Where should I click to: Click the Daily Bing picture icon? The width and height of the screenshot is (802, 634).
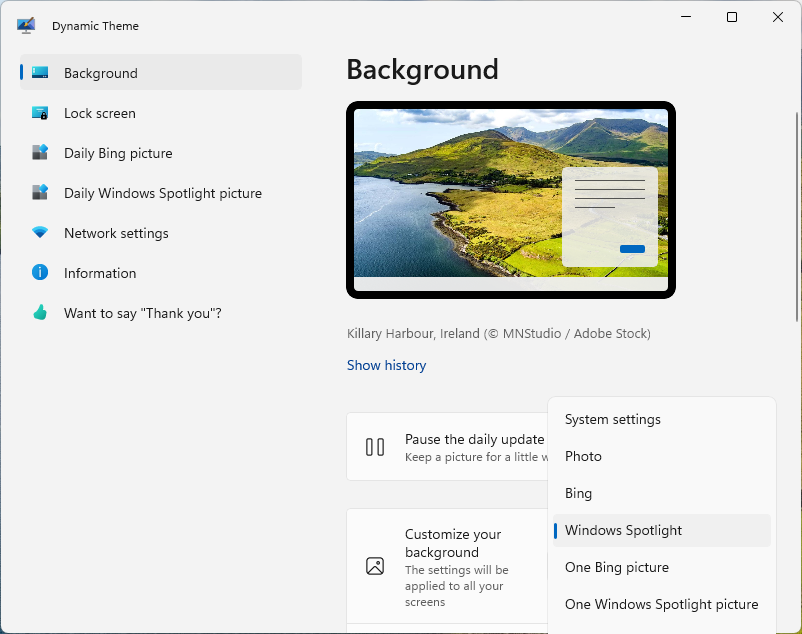click(x=40, y=152)
